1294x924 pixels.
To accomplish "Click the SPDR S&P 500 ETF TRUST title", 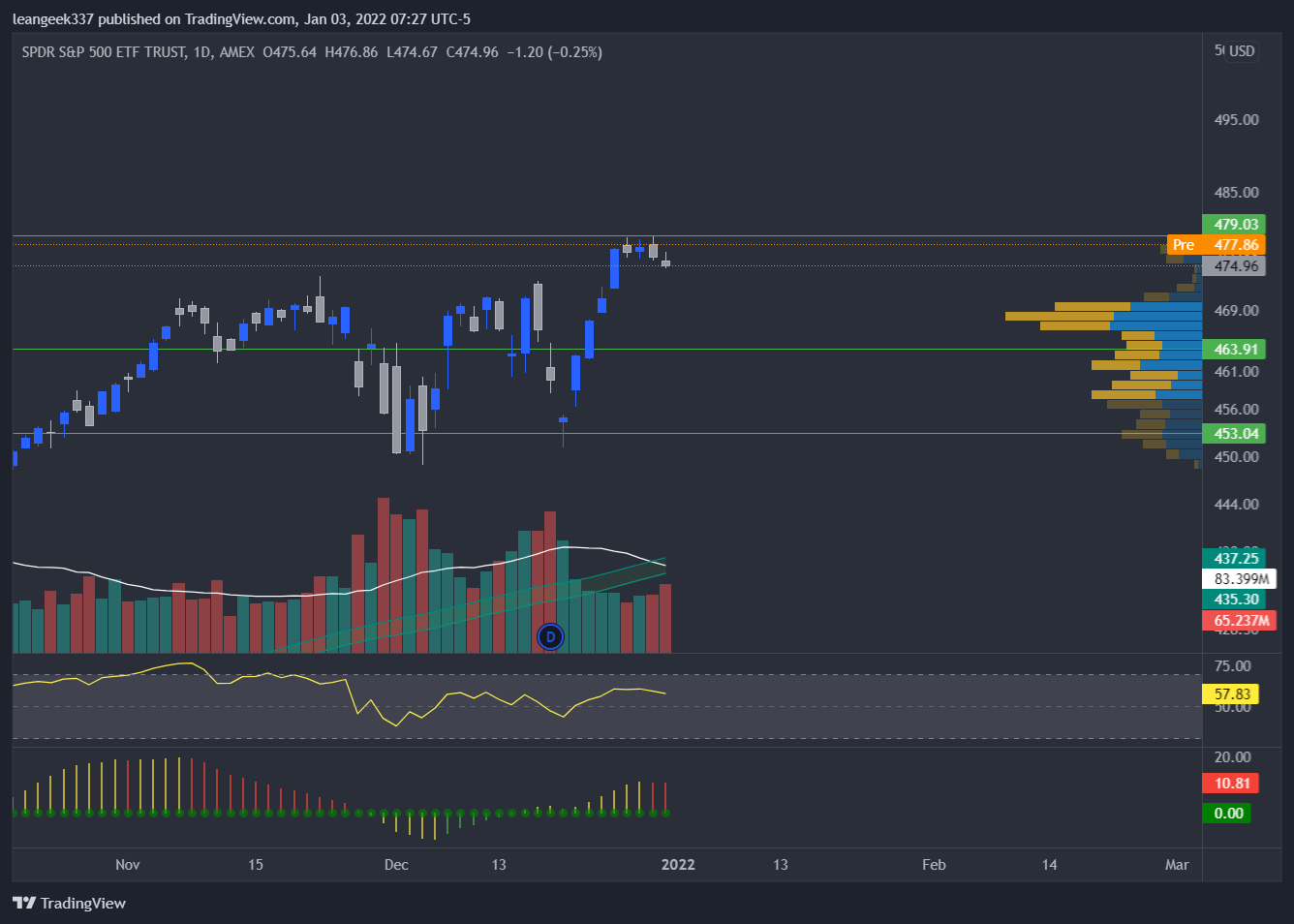I will (x=104, y=51).
